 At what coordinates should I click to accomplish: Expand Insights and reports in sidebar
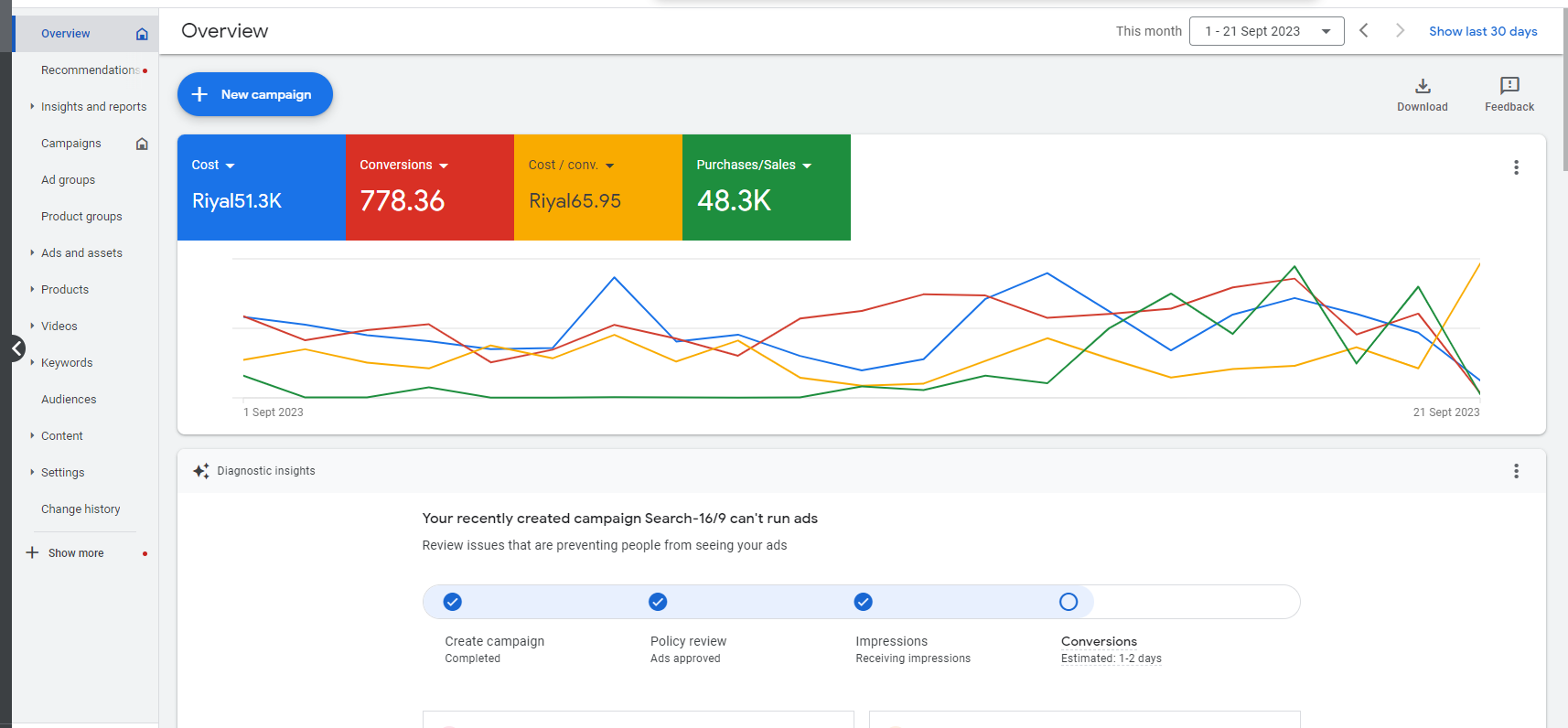93,107
